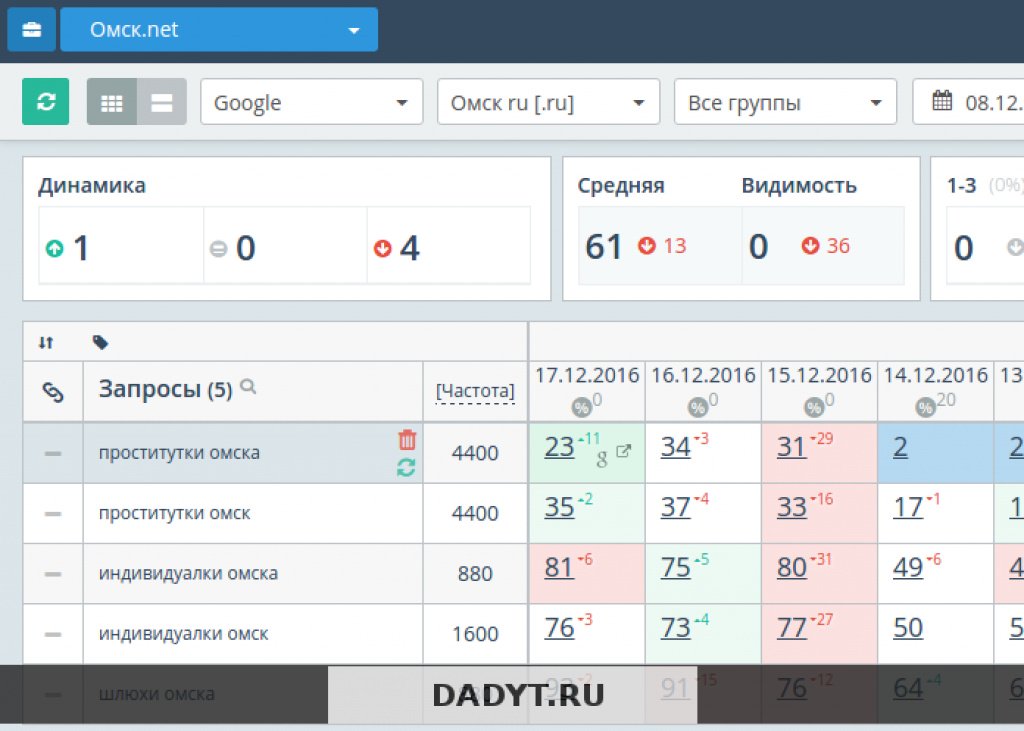This screenshot has width=1024, height=731.
Task: Click the tag label icon in the table header
Action: (x=98, y=341)
